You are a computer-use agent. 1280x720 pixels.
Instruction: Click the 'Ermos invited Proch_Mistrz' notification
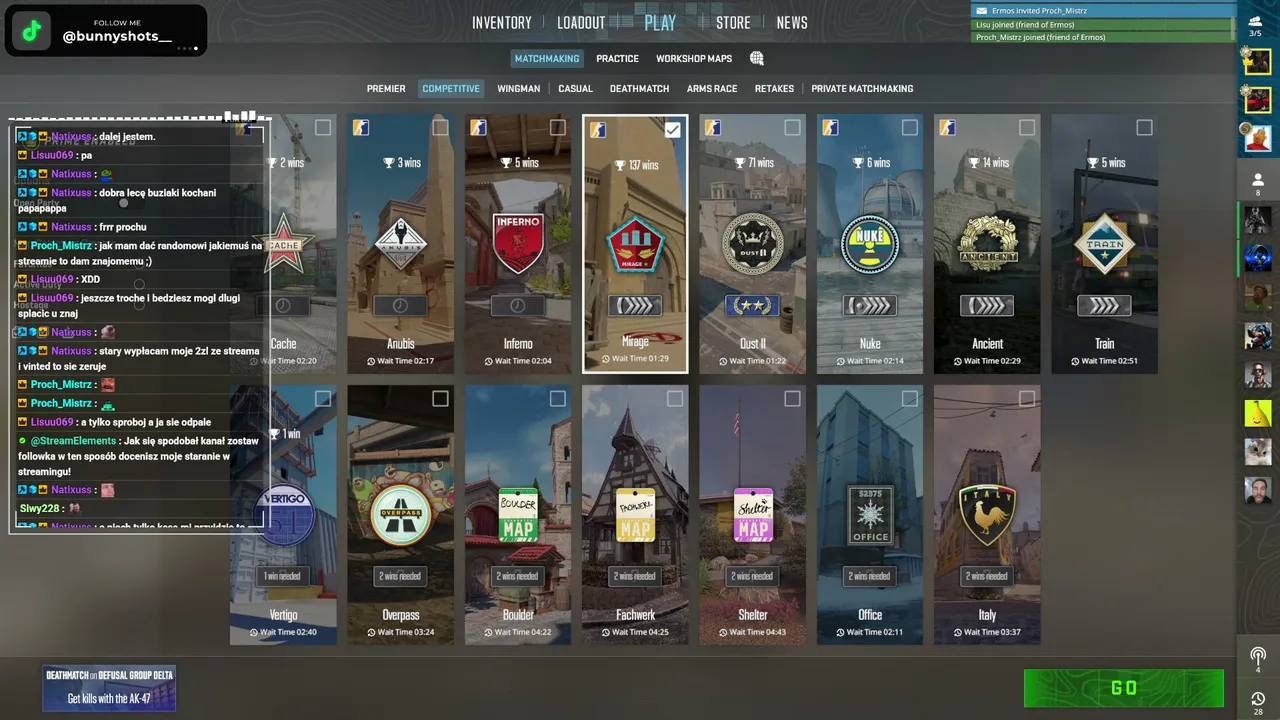click(x=1103, y=11)
